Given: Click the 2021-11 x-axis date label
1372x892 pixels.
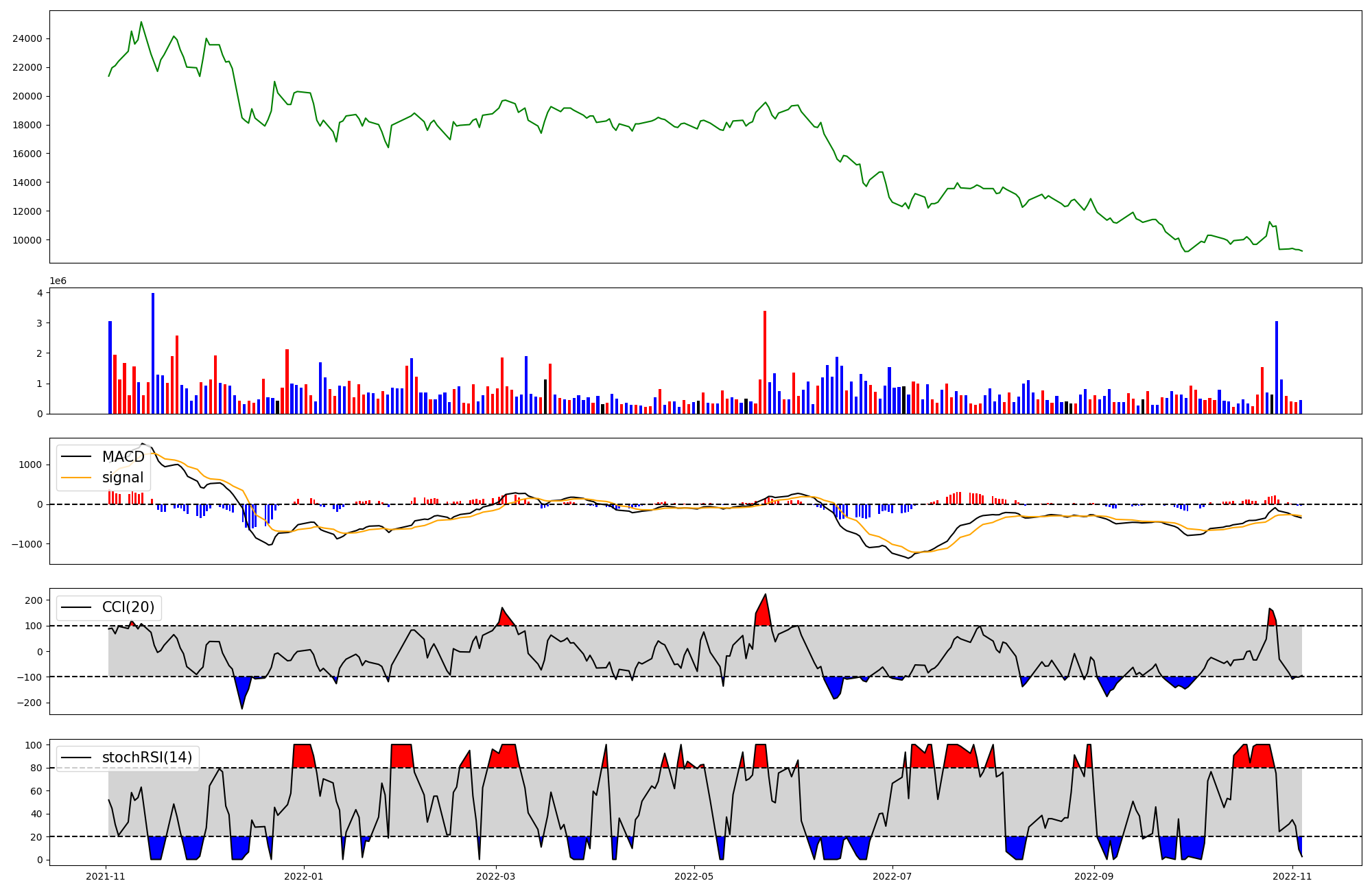Looking at the screenshot, I should point(105,876).
